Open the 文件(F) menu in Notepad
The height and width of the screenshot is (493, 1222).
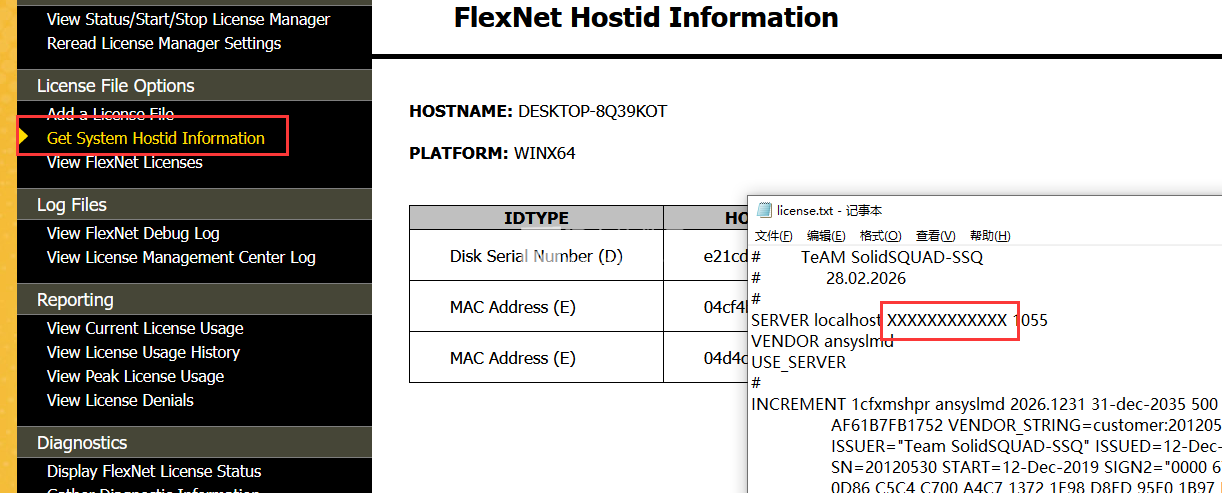(x=773, y=236)
